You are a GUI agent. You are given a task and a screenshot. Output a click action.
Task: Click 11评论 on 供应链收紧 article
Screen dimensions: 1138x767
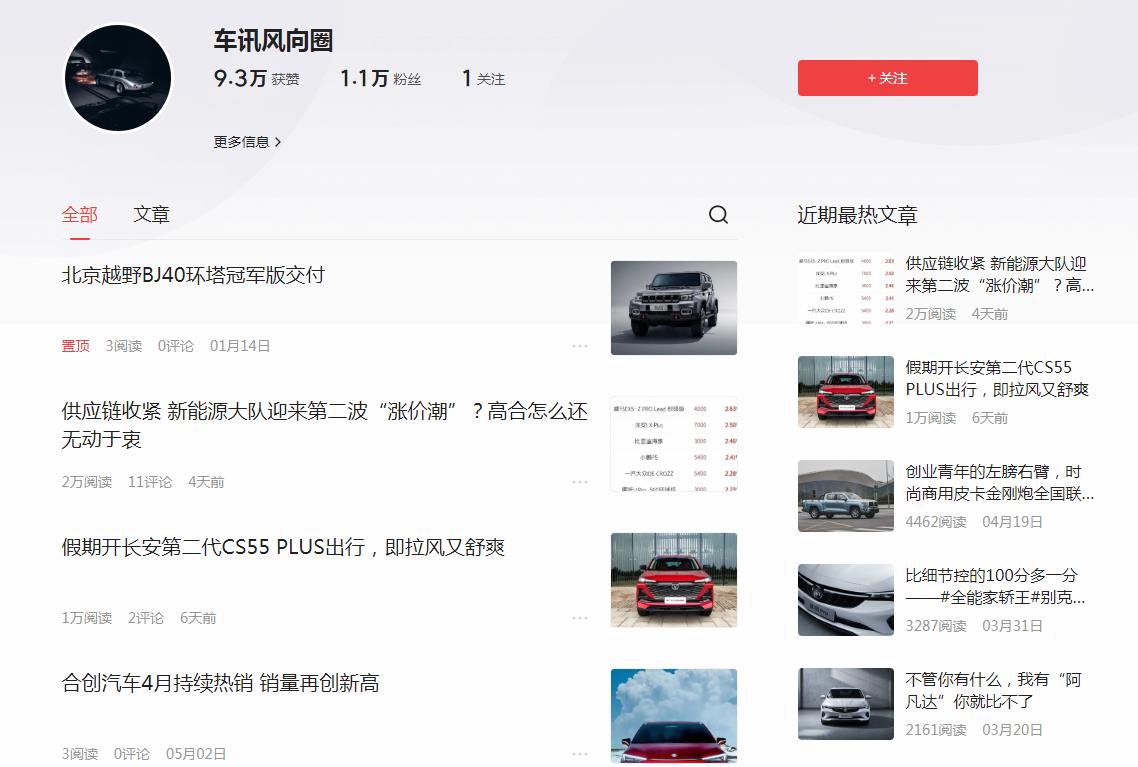(x=150, y=482)
